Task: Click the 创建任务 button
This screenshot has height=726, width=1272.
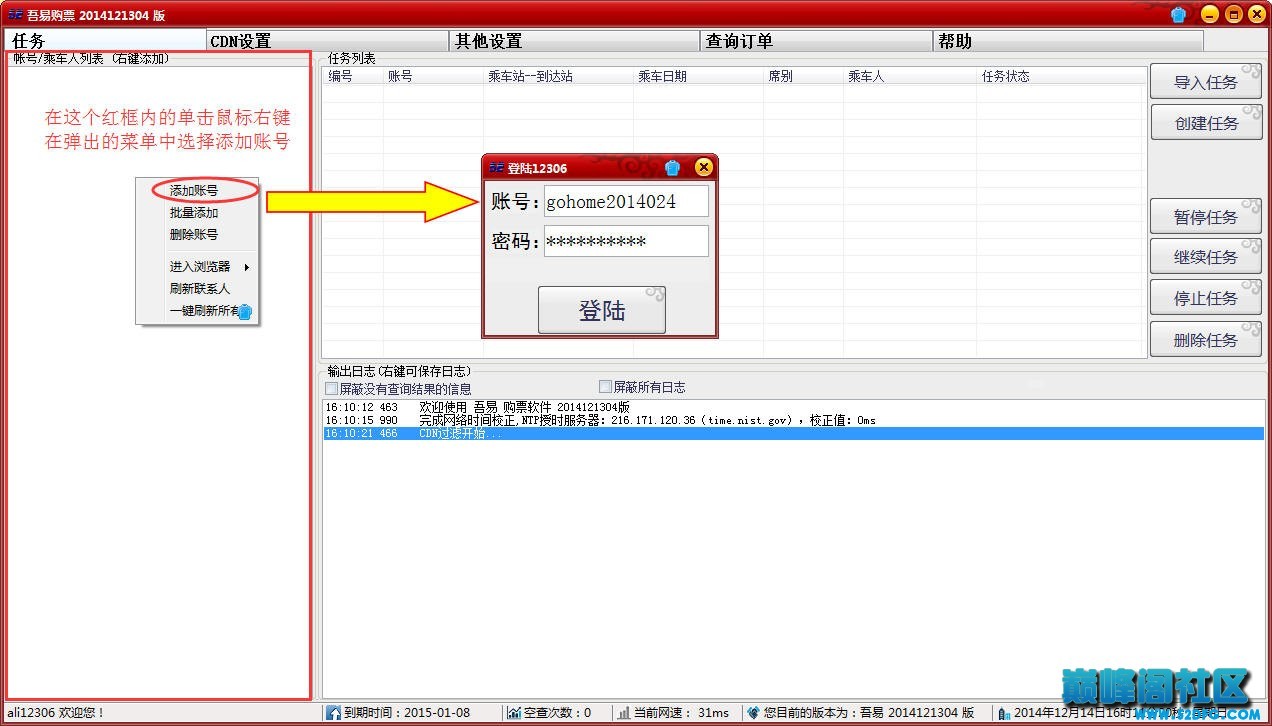Action: 1205,123
